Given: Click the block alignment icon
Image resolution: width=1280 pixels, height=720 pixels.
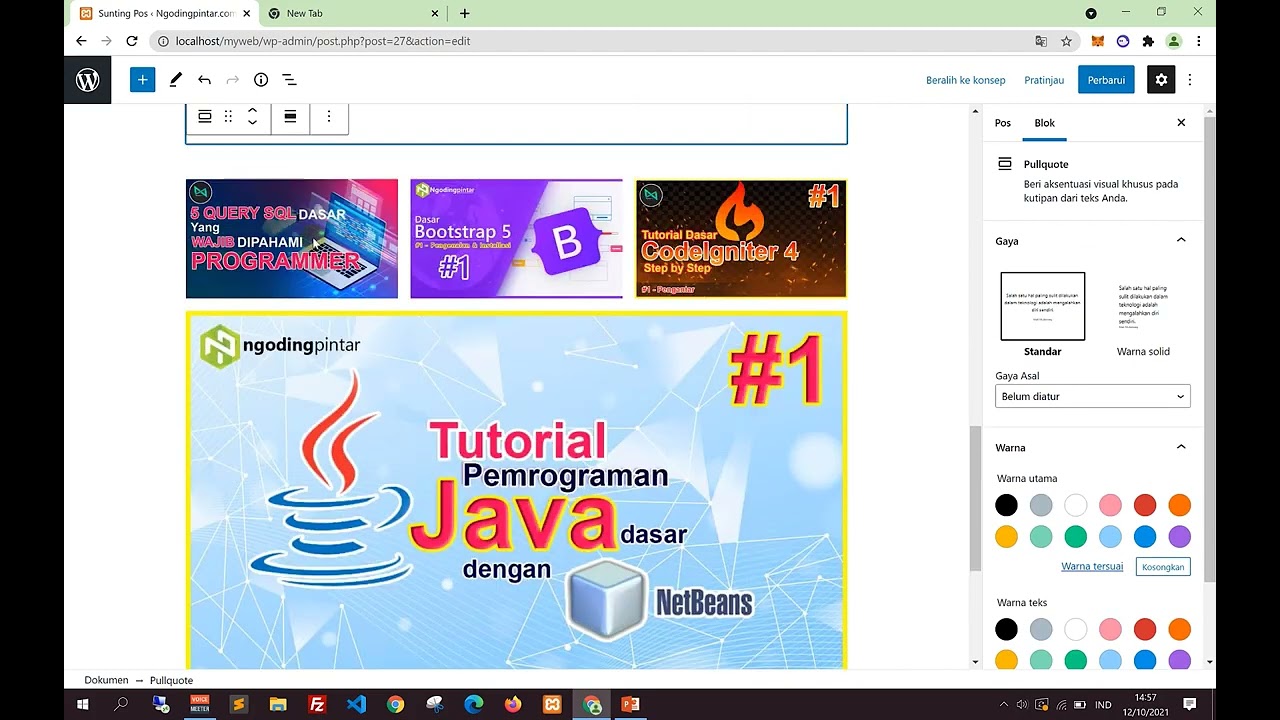Looking at the screenshot, I should [x=290, y=117].
